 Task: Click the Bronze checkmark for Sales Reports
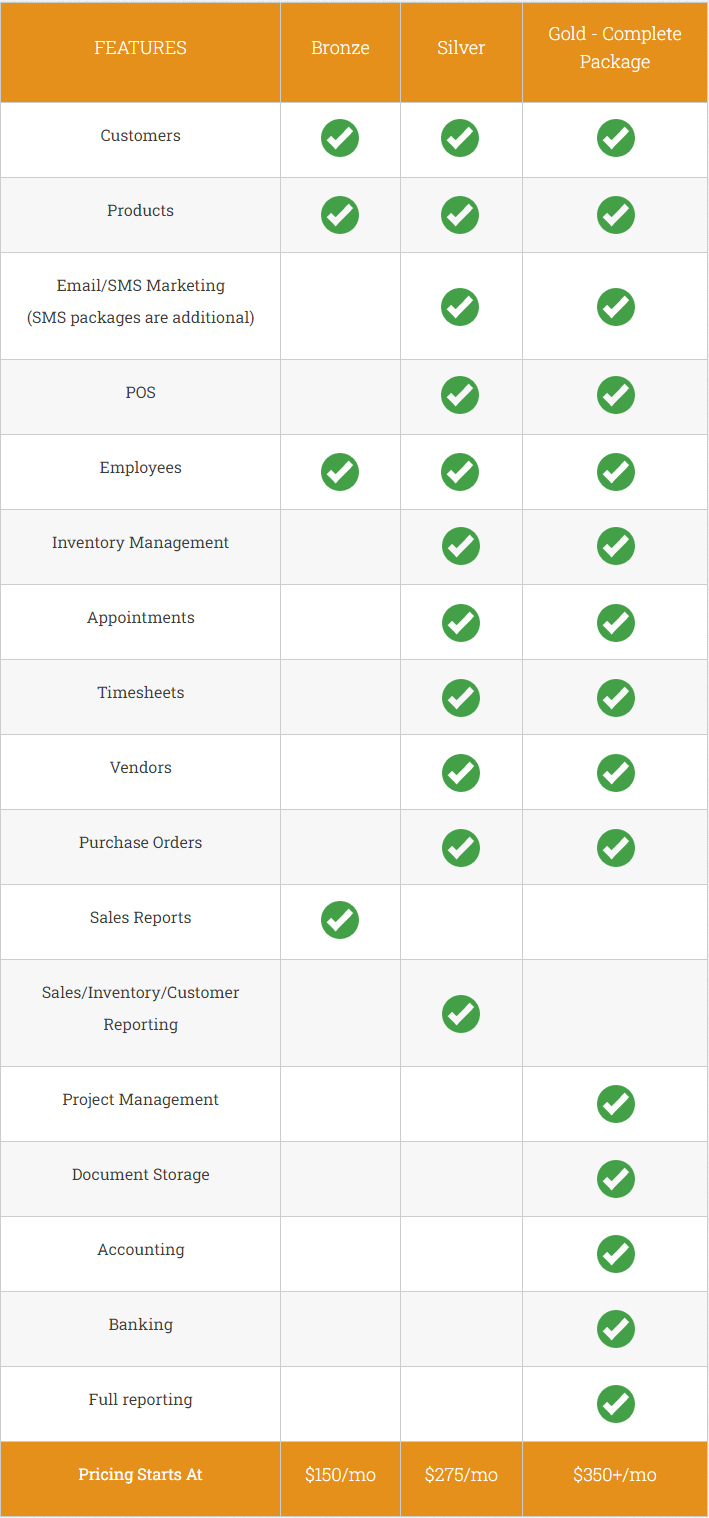(340, 920)
